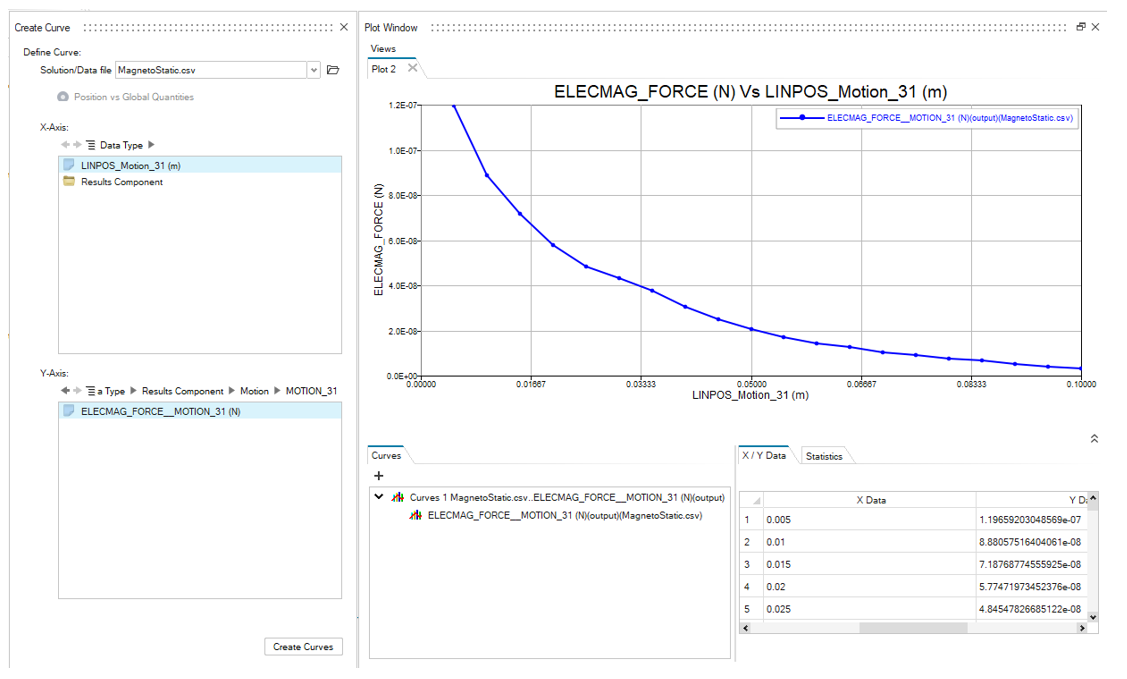Select the Results Component folder in X-Axis
This screenshot has width=1127, height=679.
(121, 182)
